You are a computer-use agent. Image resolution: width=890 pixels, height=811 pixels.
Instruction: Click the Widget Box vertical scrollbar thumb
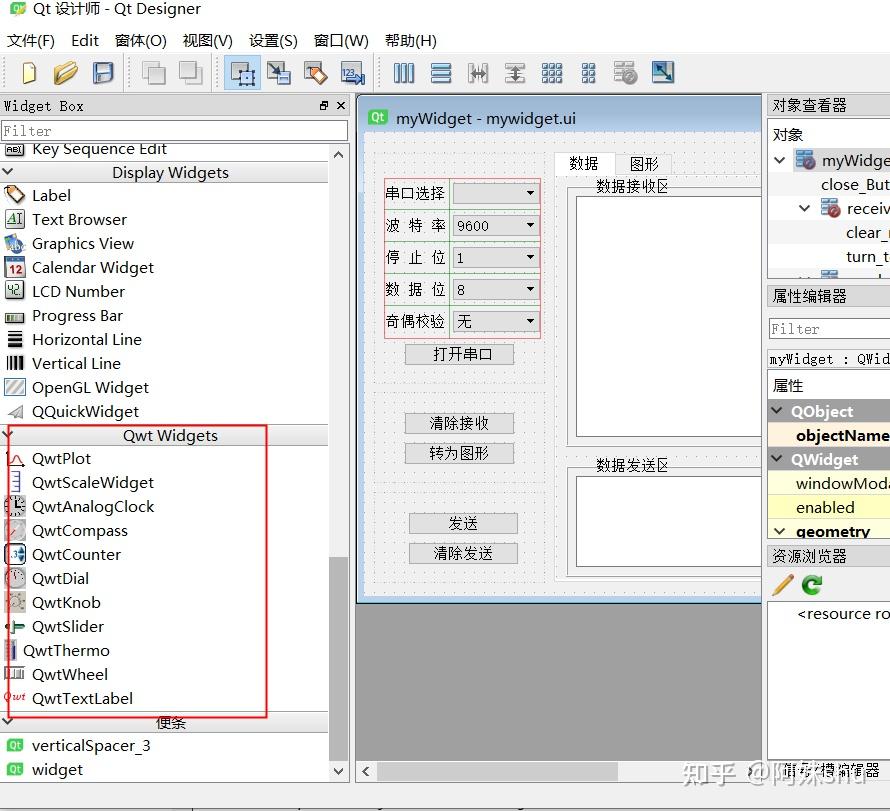[x=338, y=658]
